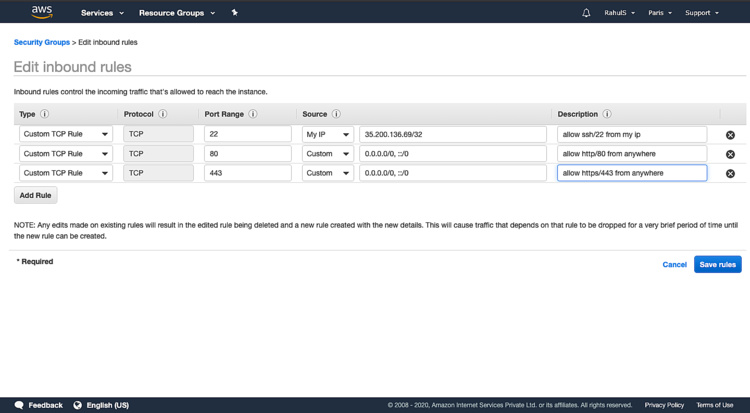Click the port 22 description field

(x=631, y=134)
